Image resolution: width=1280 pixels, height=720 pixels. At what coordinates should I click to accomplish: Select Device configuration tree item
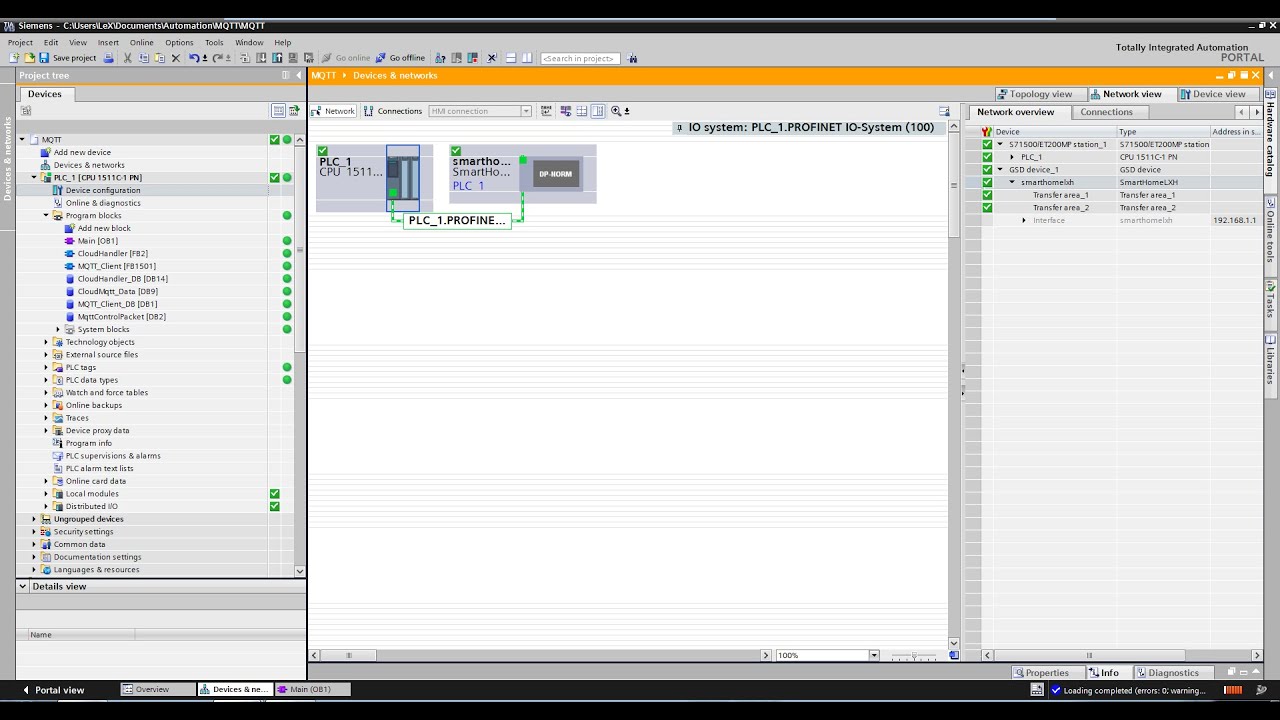click(103, 190)
